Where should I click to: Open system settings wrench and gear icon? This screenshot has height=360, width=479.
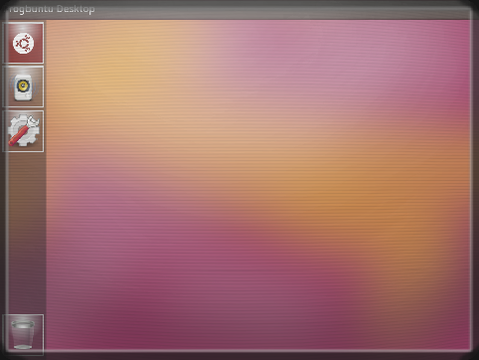click(x=23, y=131)
